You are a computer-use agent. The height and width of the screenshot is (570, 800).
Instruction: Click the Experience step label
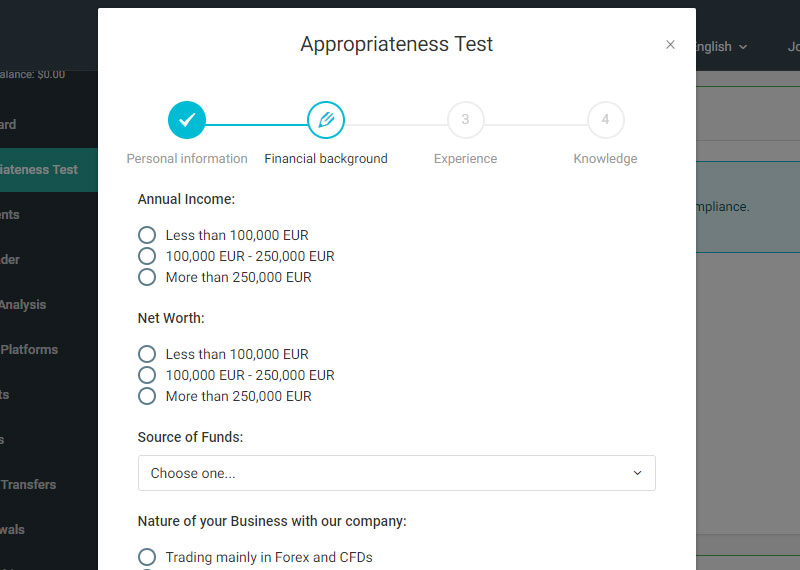click(465, 159)
